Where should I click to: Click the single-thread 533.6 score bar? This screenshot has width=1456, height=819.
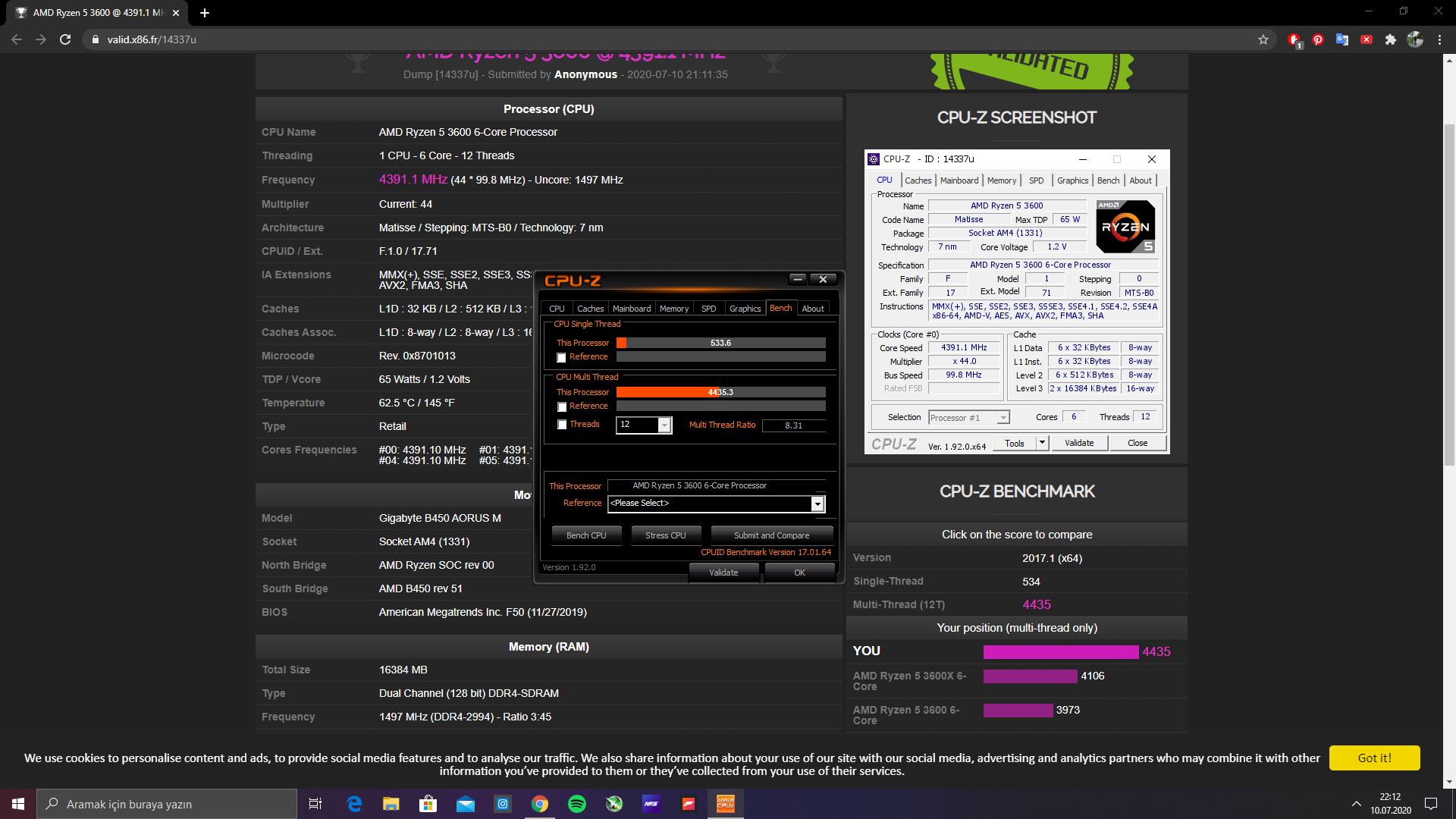point(720,343)
